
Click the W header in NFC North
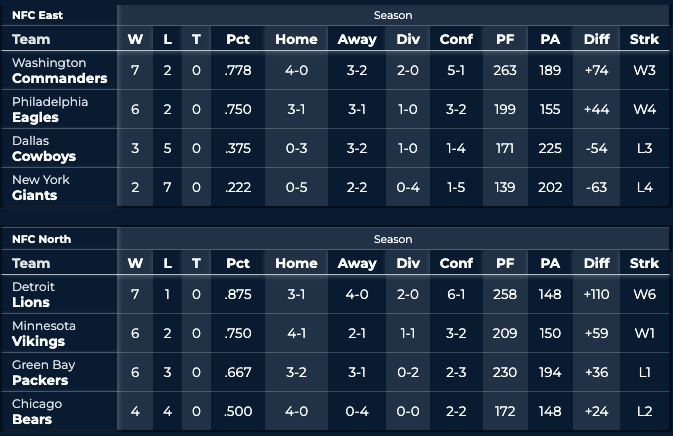(135, 263)
